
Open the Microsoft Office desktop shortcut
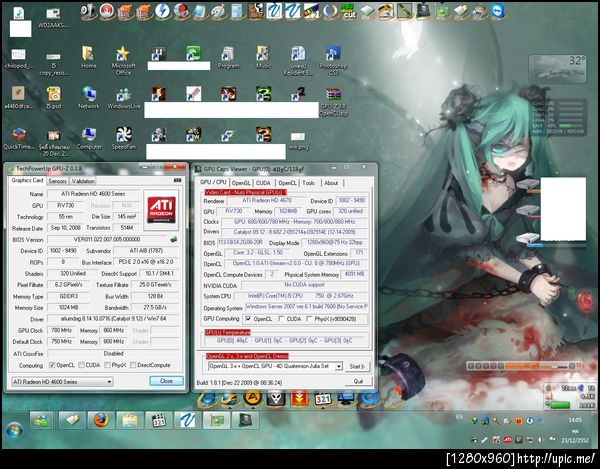(x=123, y=61)
